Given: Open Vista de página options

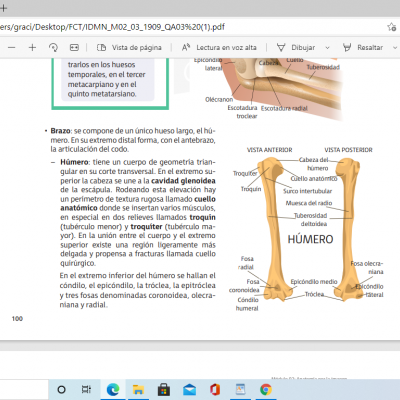Looking at the screenshot, I should 129,48.
